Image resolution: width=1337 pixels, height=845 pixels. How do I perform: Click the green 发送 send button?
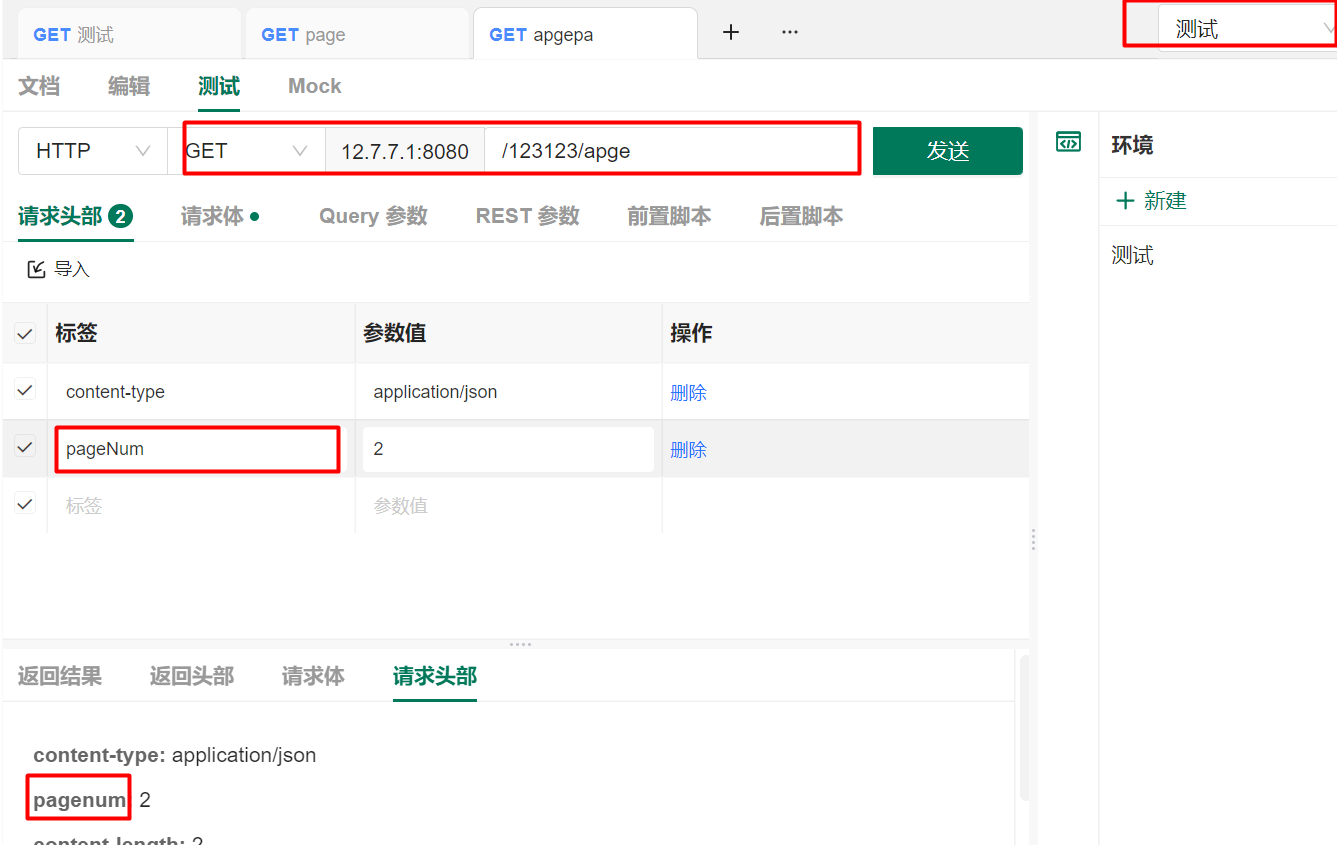click(x=948, y=151)
